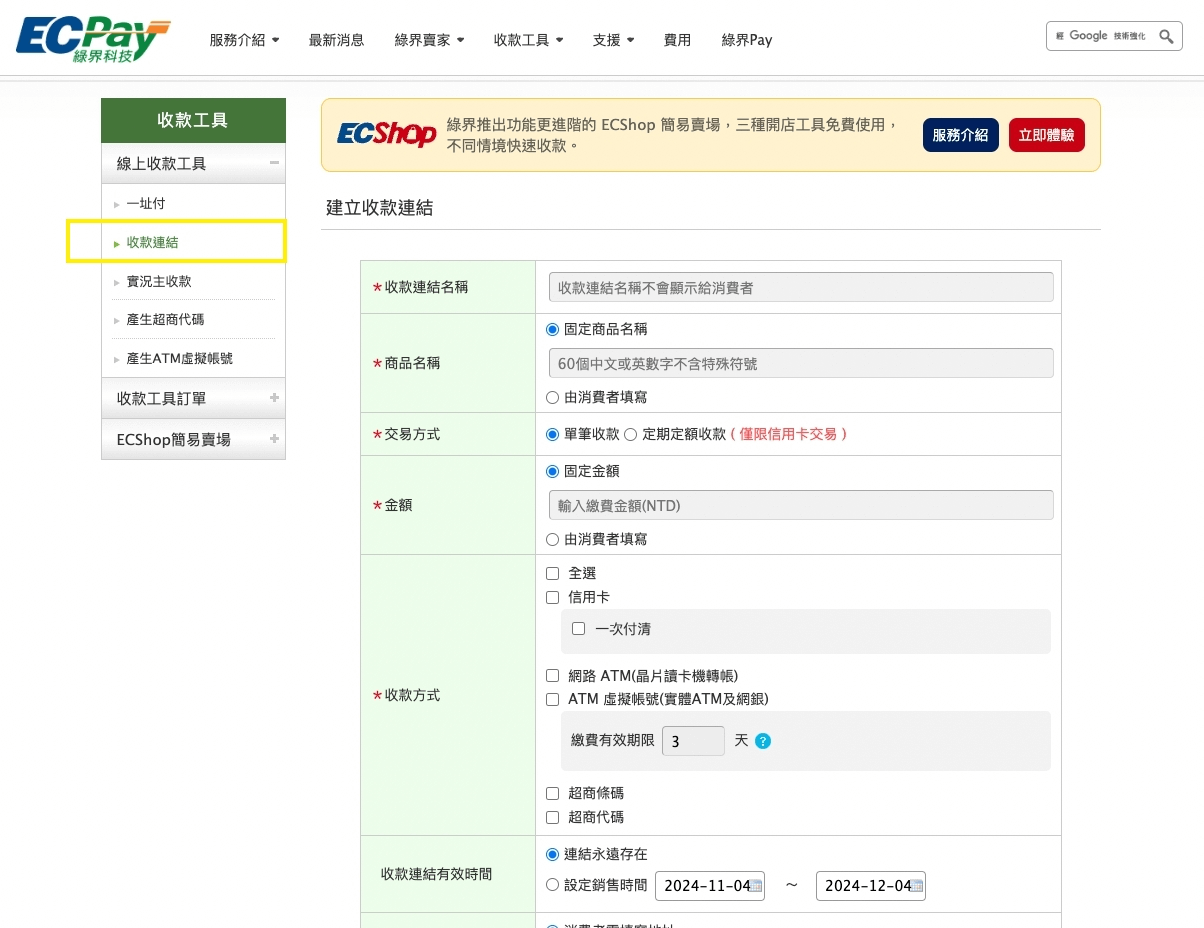Click the ECPay logo
Viewport: 1204px width, 928px height.
pyautogui.click(x=93, y=39)
